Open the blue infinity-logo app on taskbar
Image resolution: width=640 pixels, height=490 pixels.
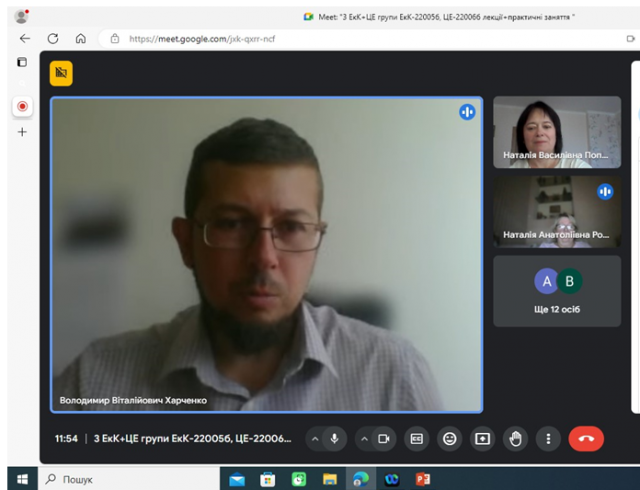tap(392, 479)
